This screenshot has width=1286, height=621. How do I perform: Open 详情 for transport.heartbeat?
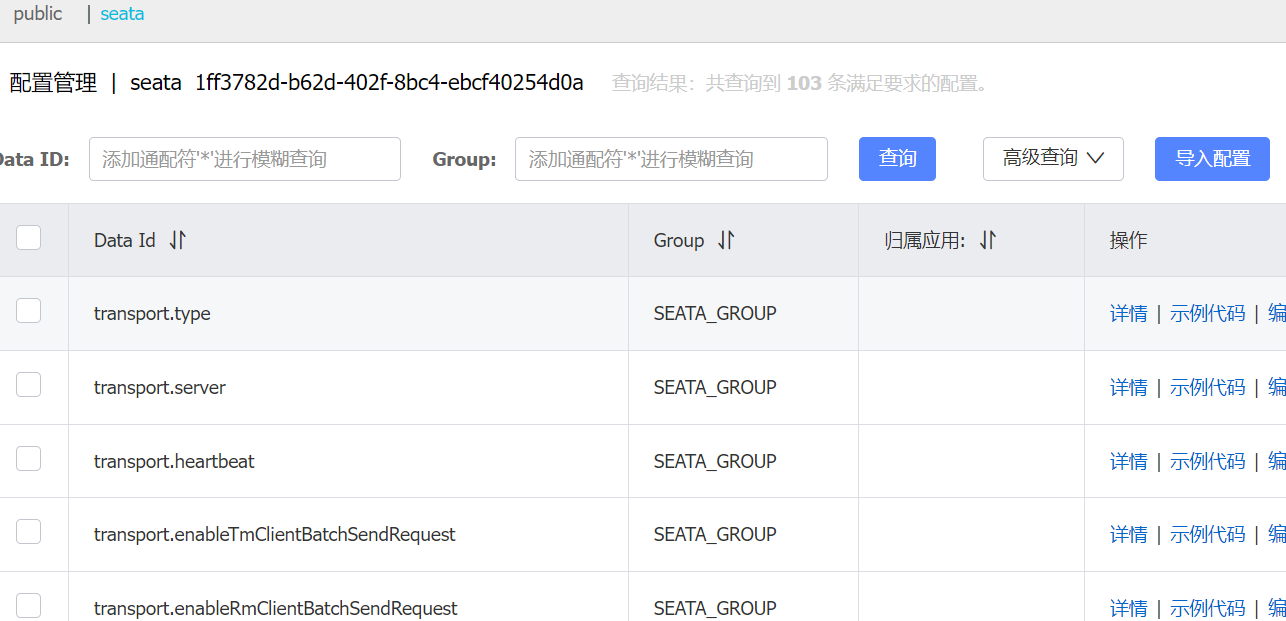(x=1129, y=461)
